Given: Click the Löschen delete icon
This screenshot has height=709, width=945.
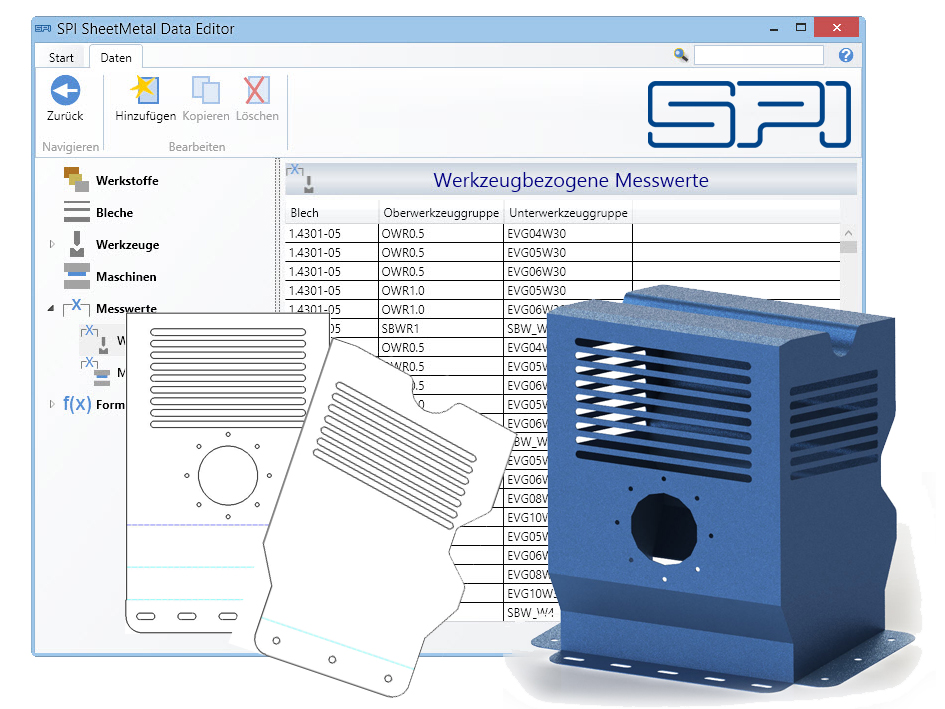Looking at the screenshot, I should pos(257,92).
